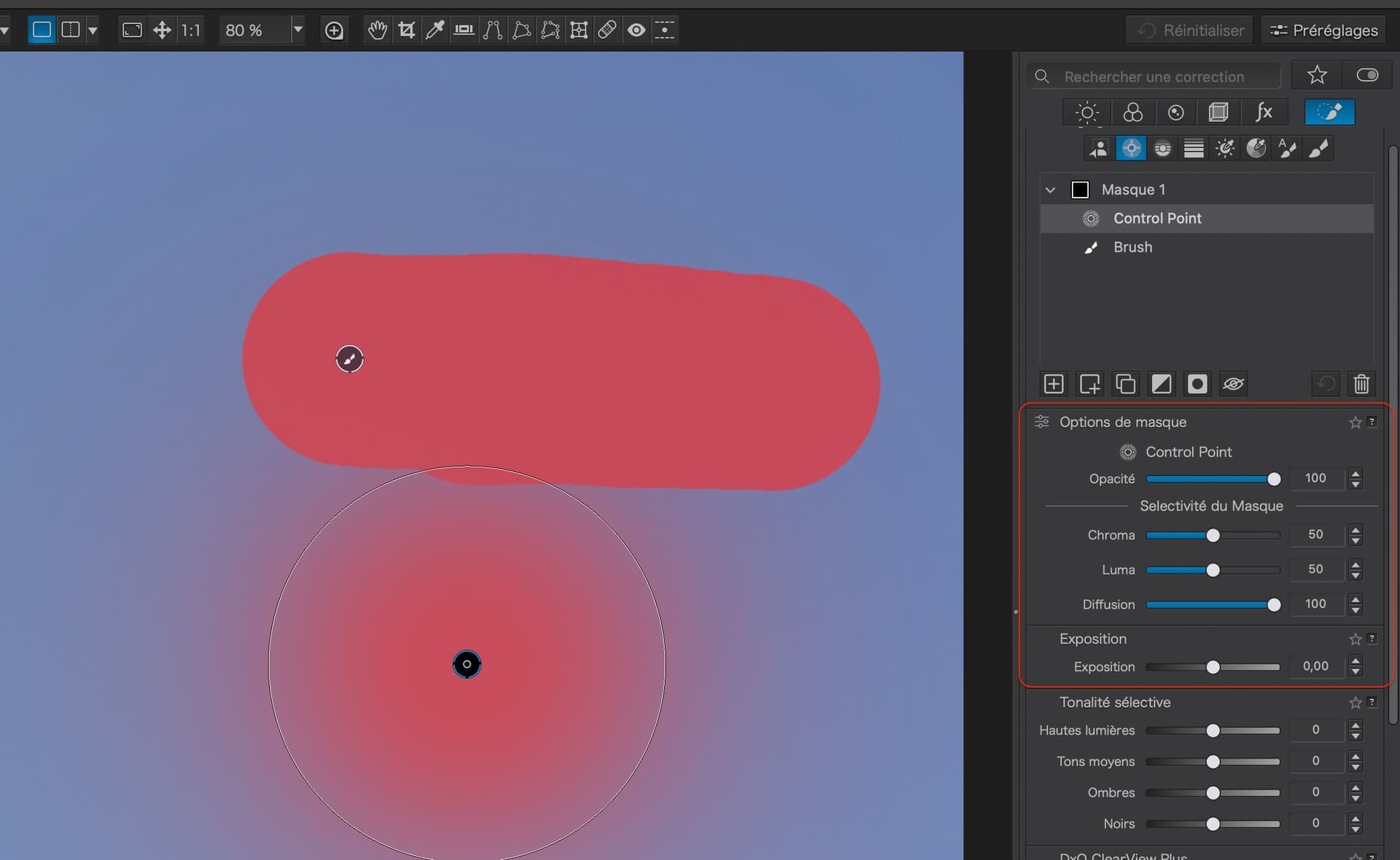Open the 80 % zoom dropdown
Image resolution: width=1400 pixels, height=860 pixels.
[297, 30]
